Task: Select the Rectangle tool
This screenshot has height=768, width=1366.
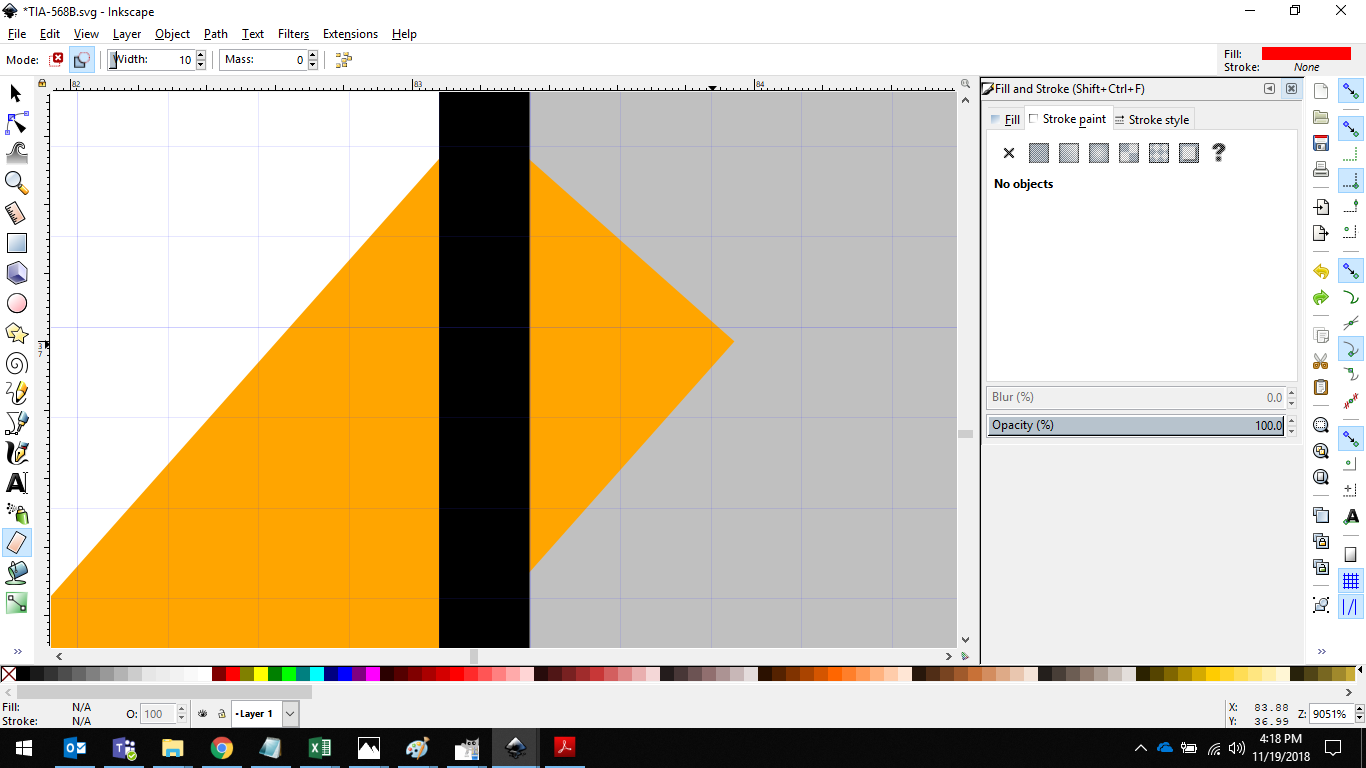Action: point(17,243)
